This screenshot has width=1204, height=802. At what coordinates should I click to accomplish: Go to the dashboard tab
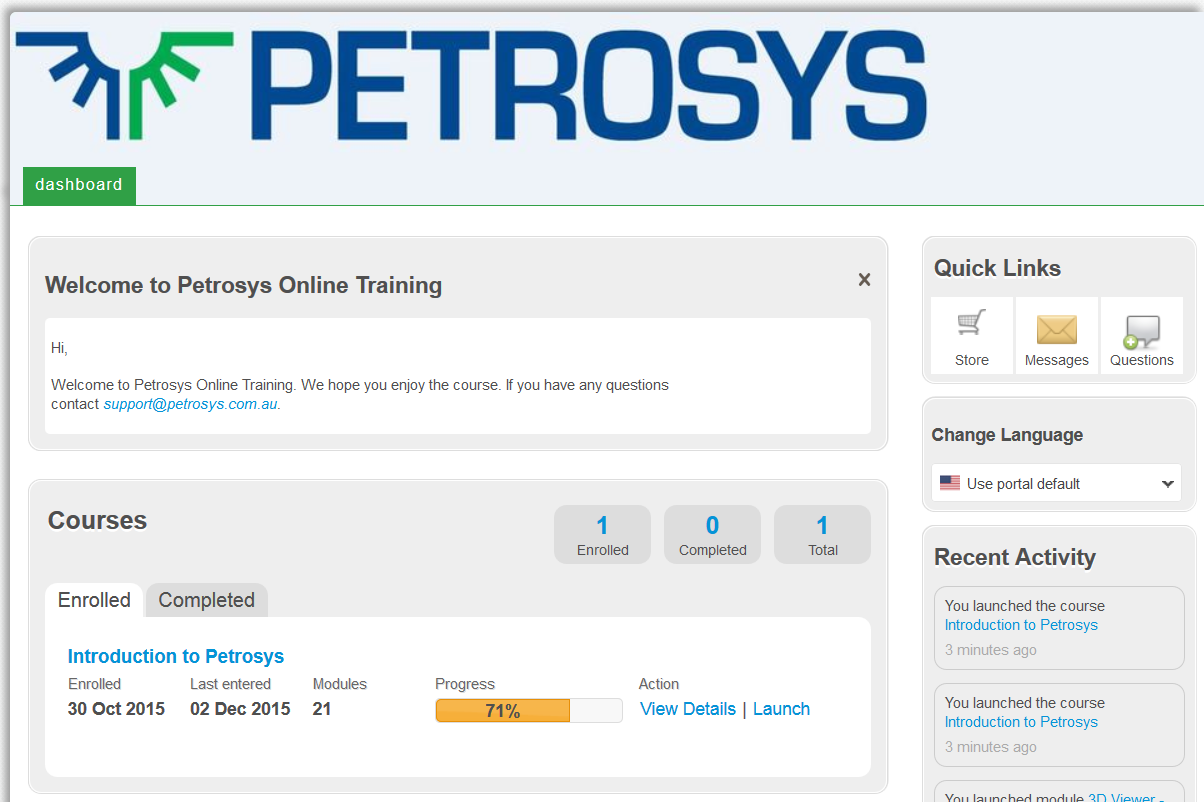[79, 185]
